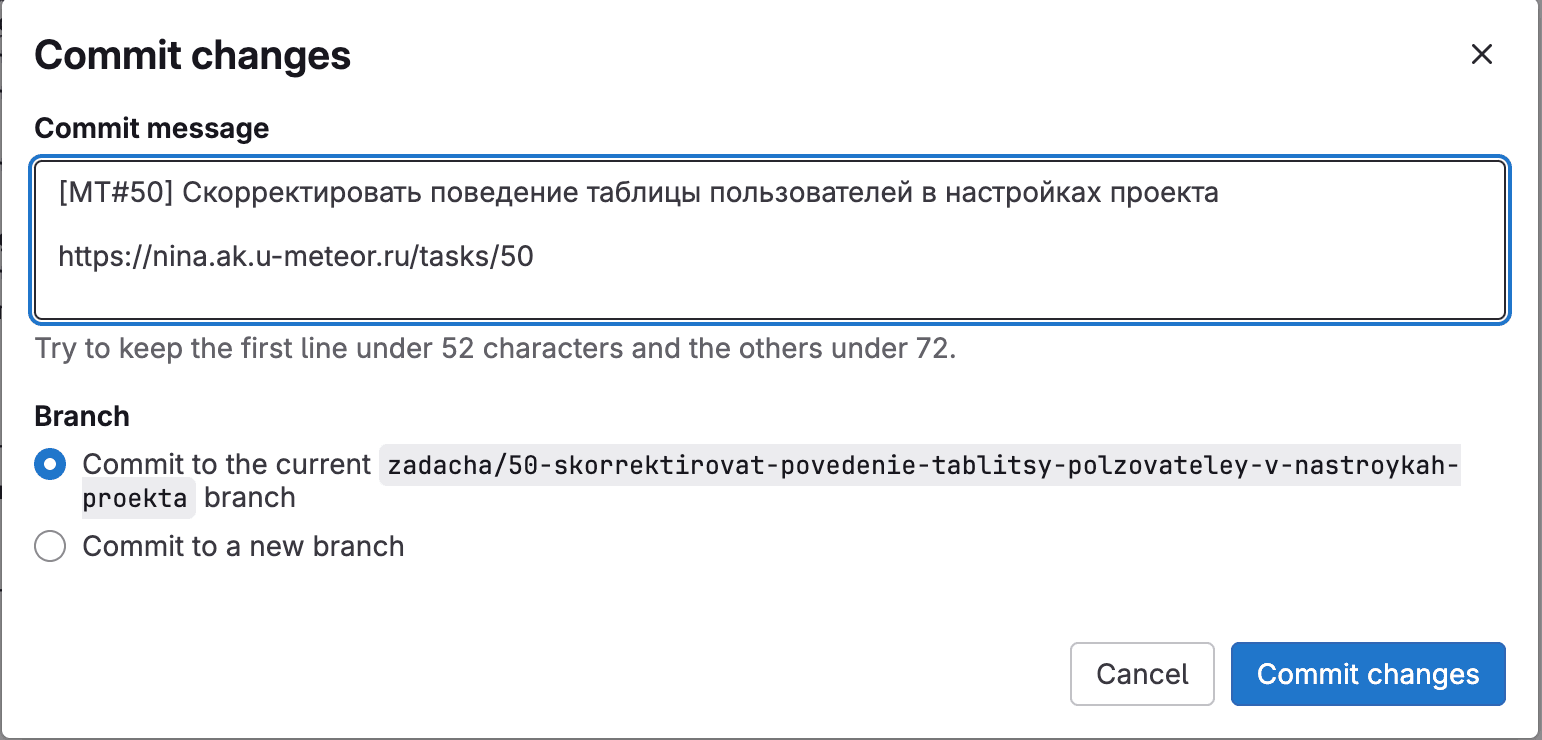Cancel the commit dialog
The height and width of the screenshot is (740, 1542).
coord(1142,674)
